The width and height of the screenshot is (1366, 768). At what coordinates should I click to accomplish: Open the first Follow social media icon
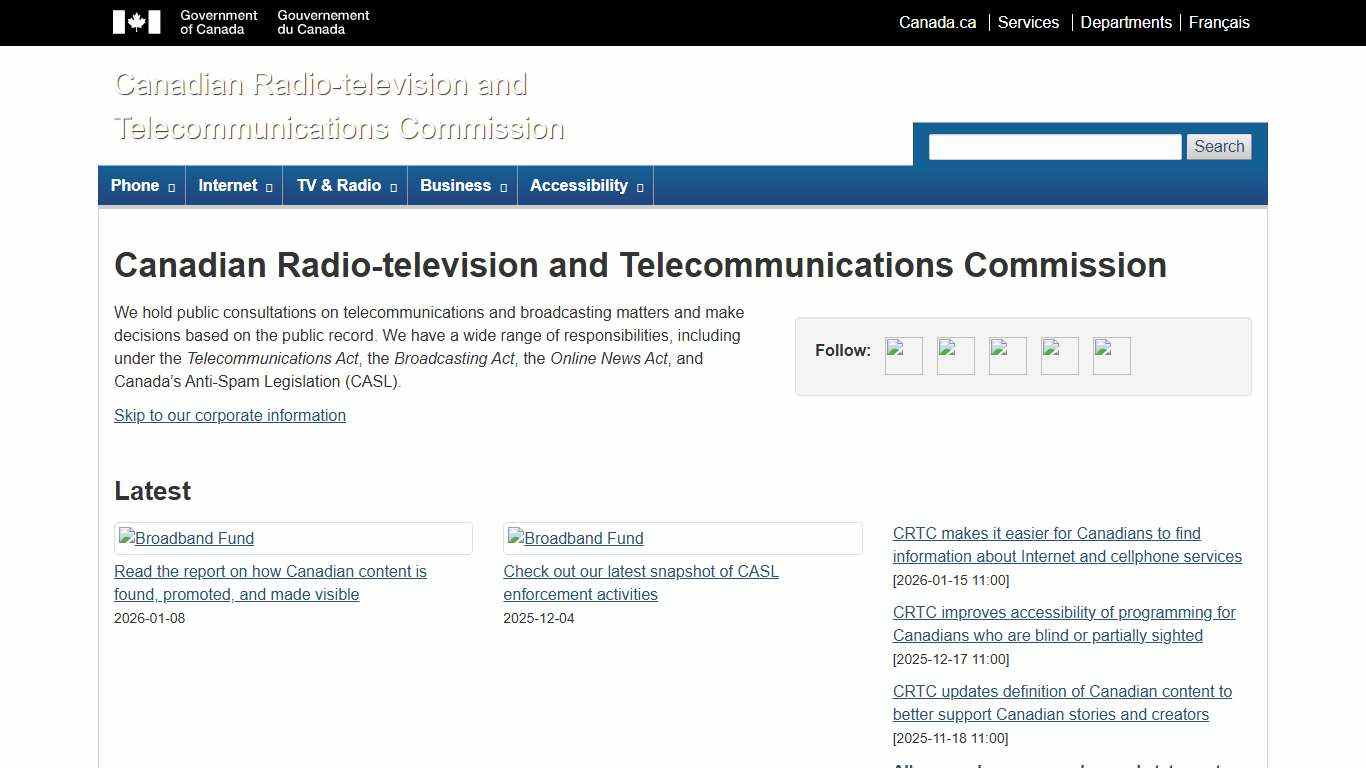[x=903, y=355]
